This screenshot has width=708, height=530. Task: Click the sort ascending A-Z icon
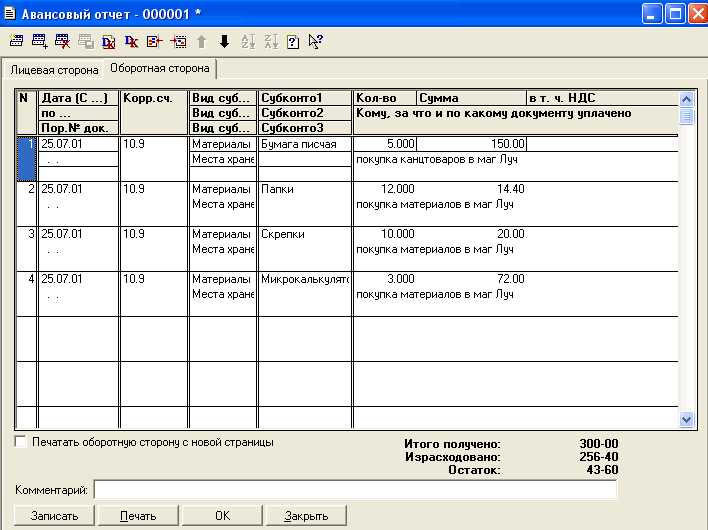pyautogui.click(x=249, y=42)
